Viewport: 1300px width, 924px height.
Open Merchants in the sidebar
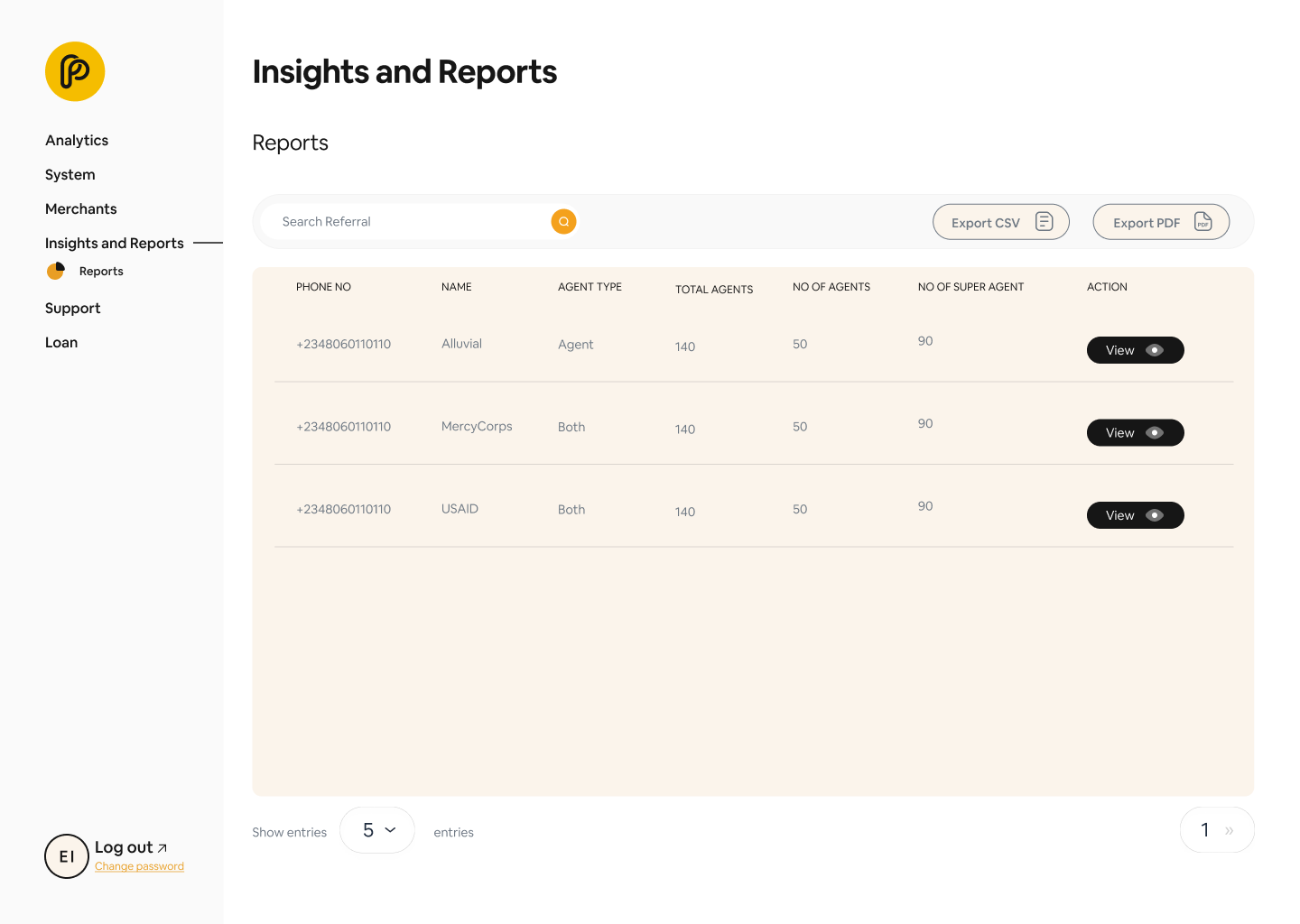81,208
